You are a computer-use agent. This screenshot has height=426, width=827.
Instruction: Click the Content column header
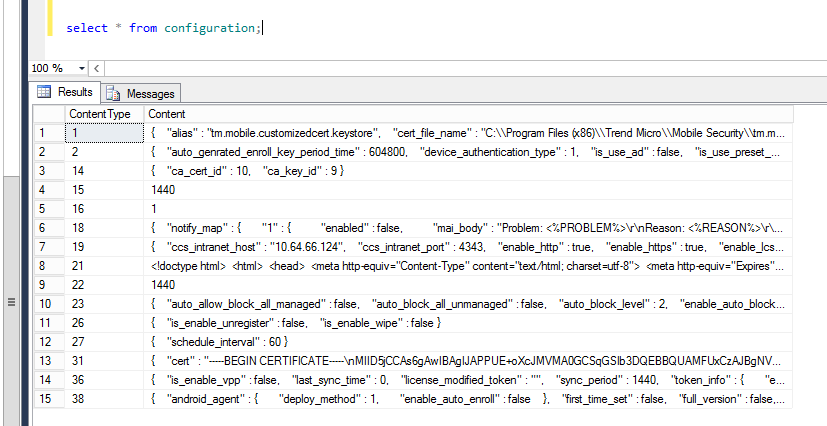(x=468, y=114)
